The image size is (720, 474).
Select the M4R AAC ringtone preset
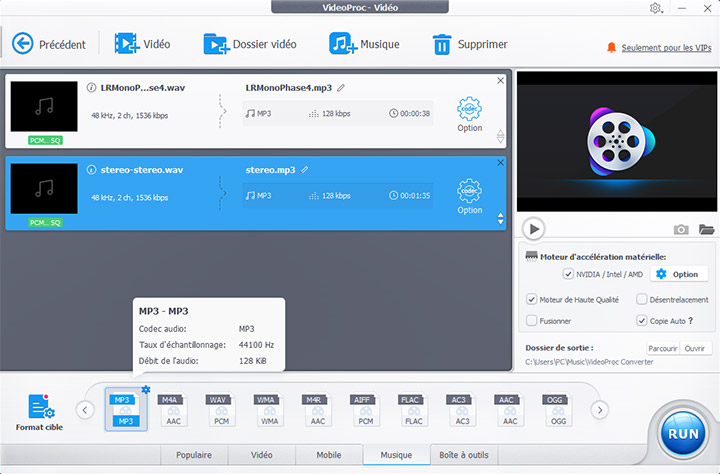point(317,410)
